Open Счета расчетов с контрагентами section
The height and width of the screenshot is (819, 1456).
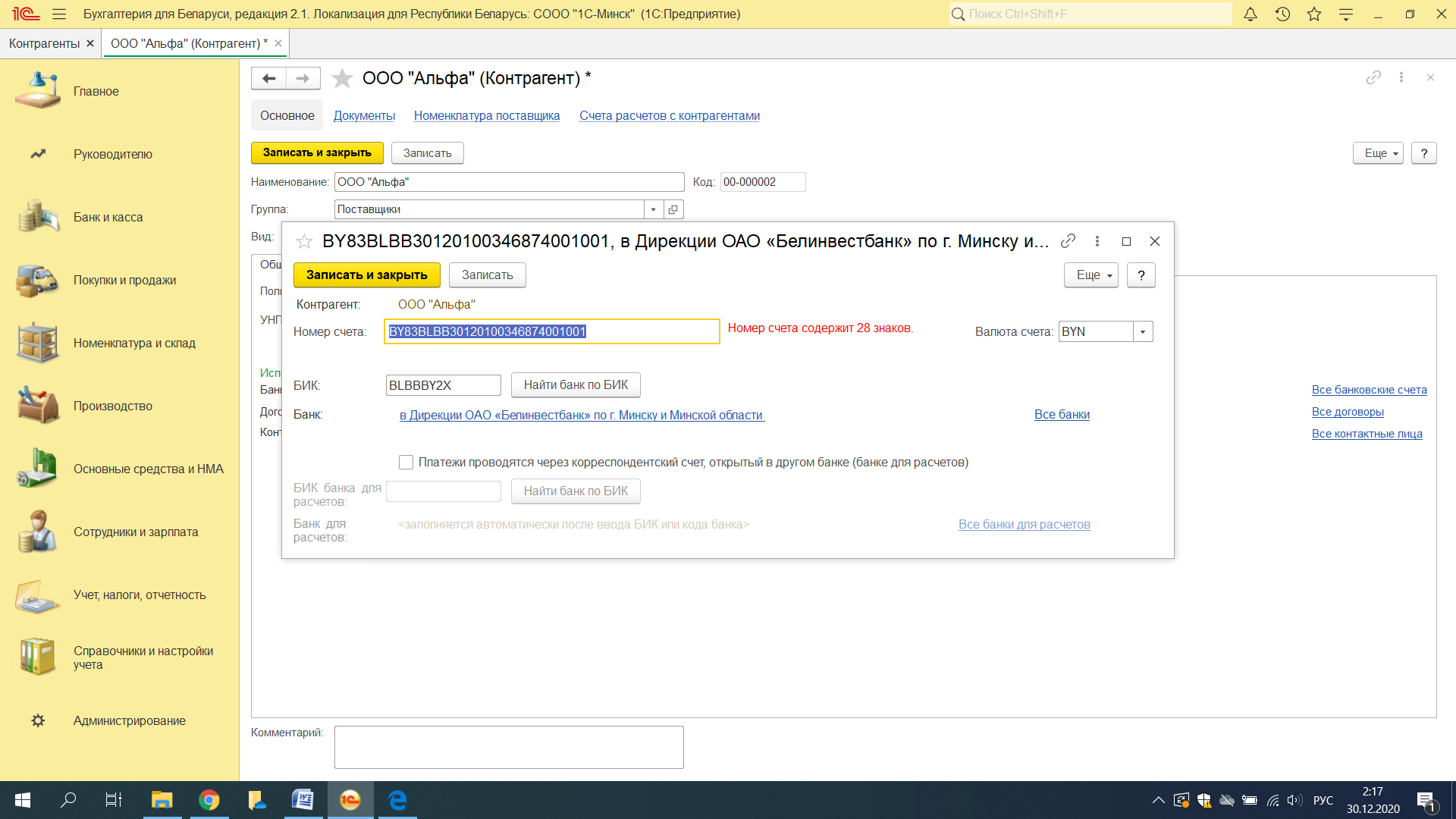(670, 115)
